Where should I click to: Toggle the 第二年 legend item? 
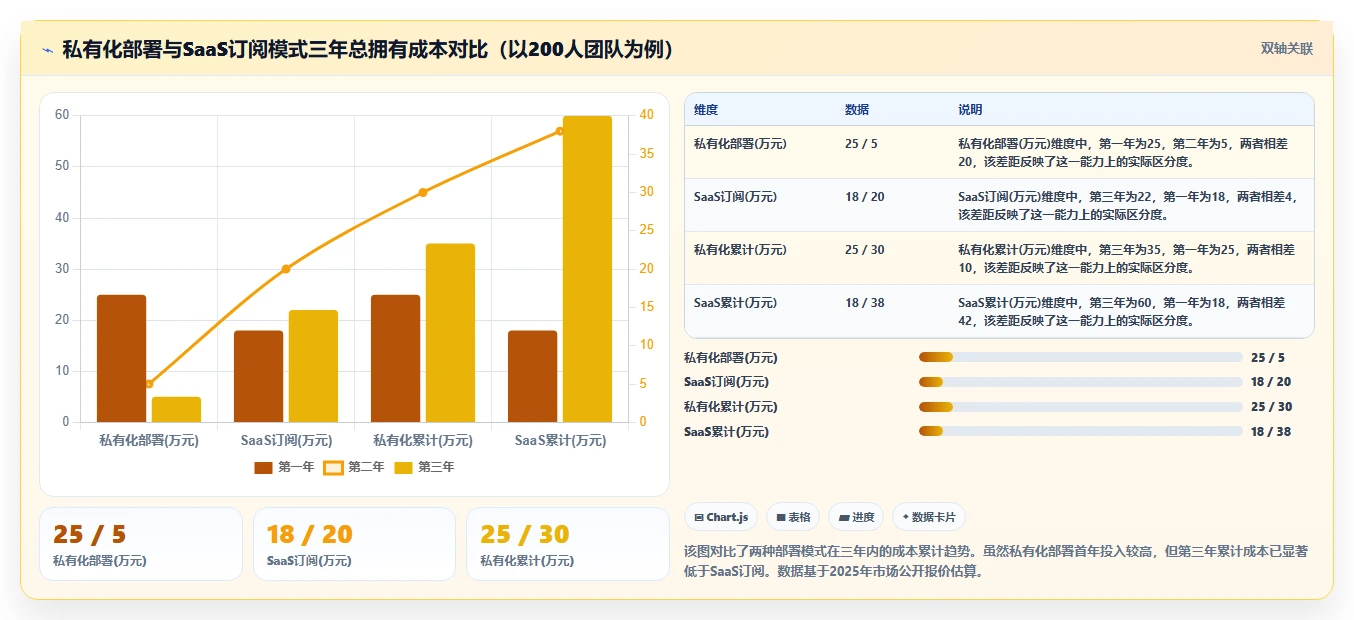[354, 467]
